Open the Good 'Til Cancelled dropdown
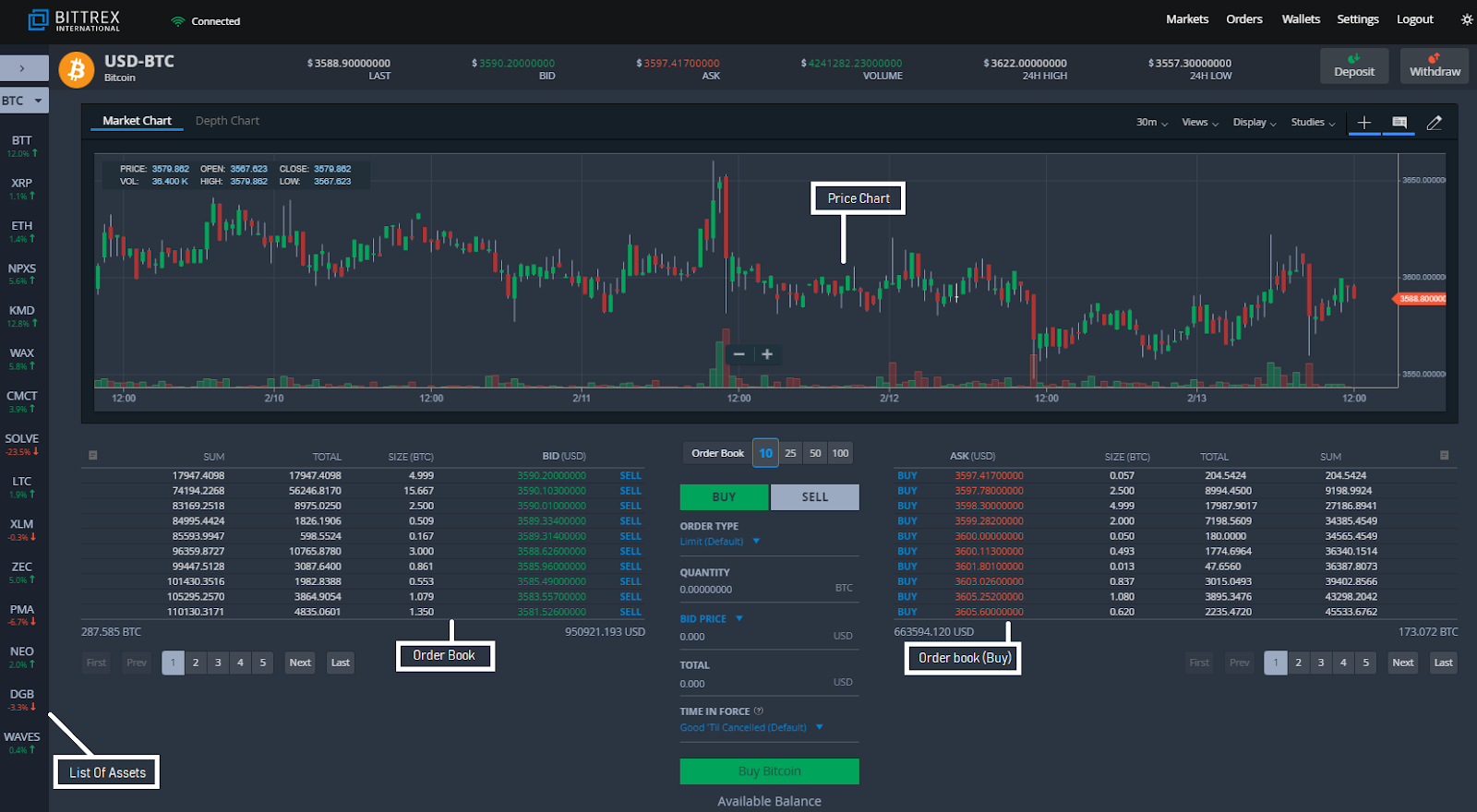This screenshot has height=812, width=1477. (751, 727)
